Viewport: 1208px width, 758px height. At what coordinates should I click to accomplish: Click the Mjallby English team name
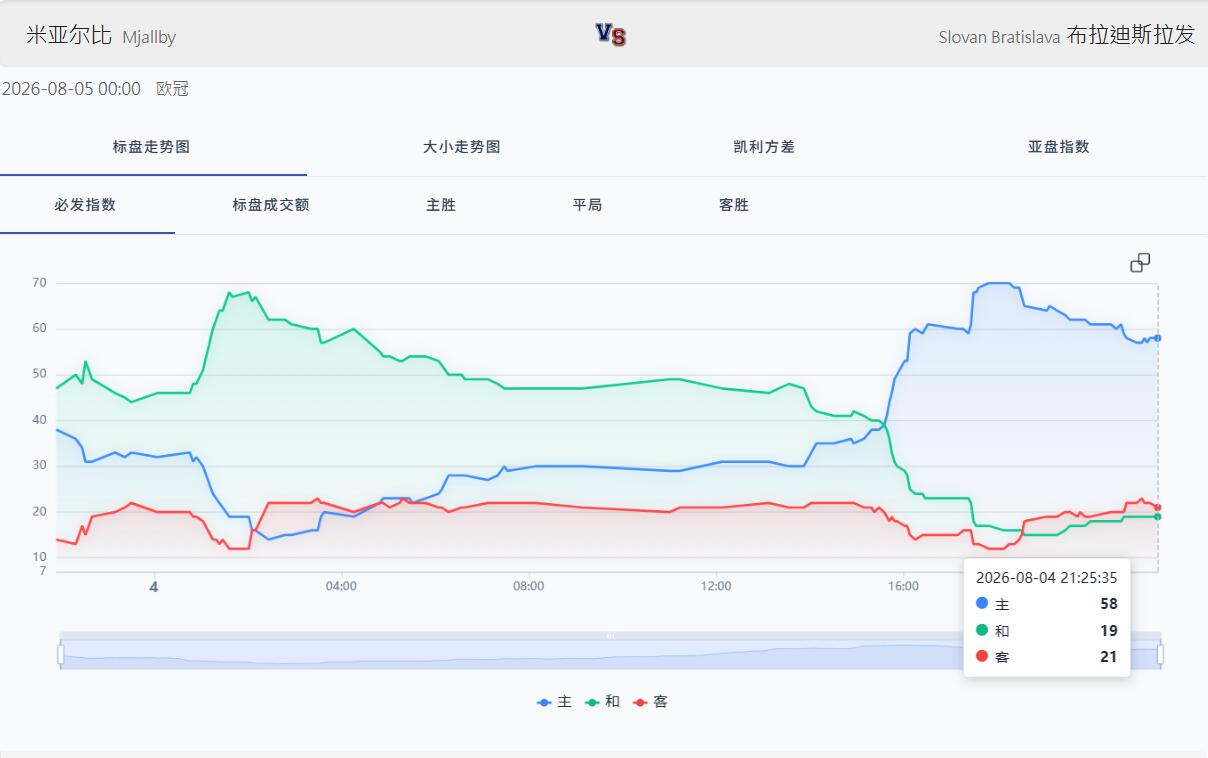pos(149,37)
